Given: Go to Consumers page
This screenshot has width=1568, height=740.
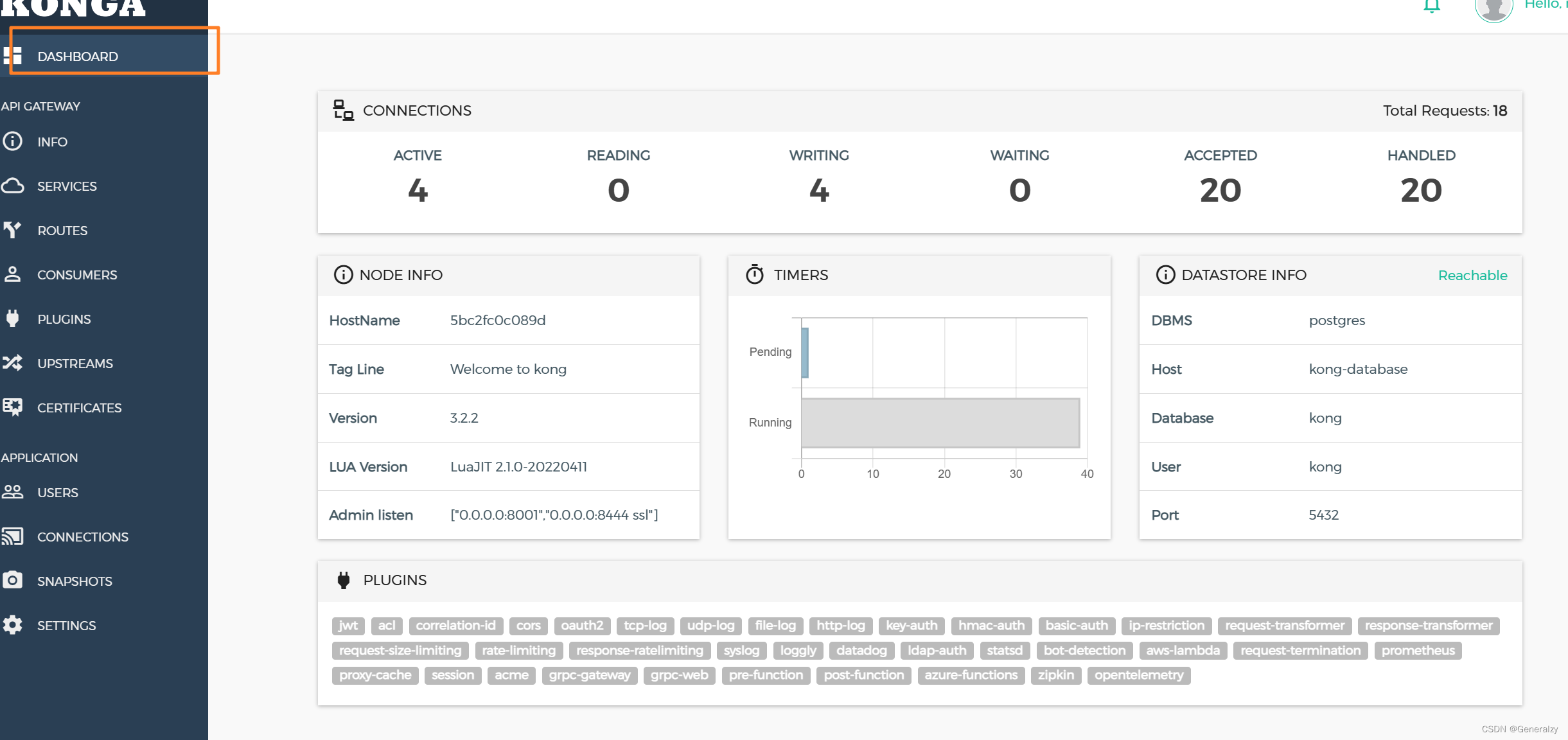Looking at the screenshot, I should pyautogui.click(x=77, y=275).
